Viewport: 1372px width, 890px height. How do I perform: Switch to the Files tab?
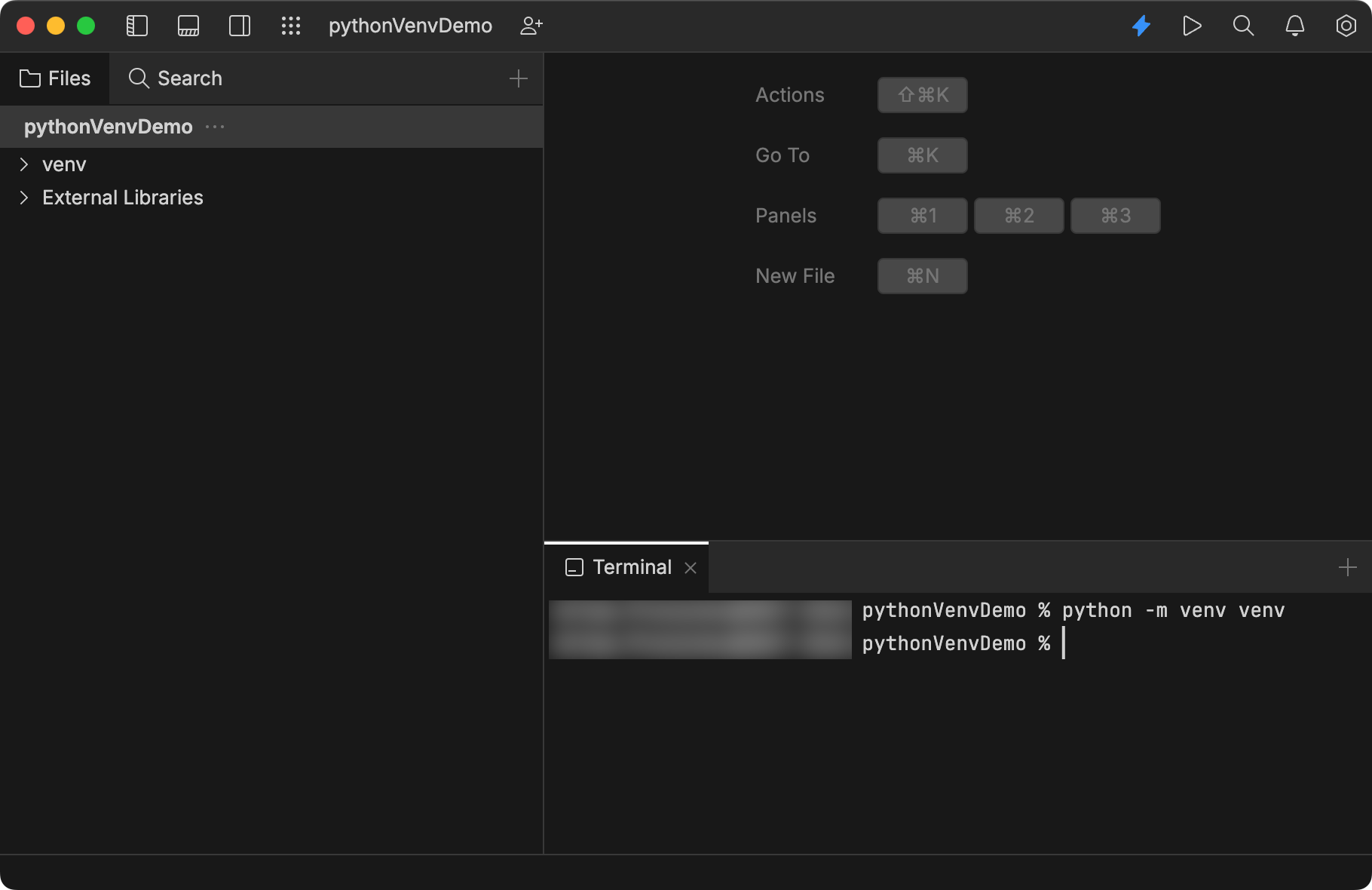(x=55, y=78)
